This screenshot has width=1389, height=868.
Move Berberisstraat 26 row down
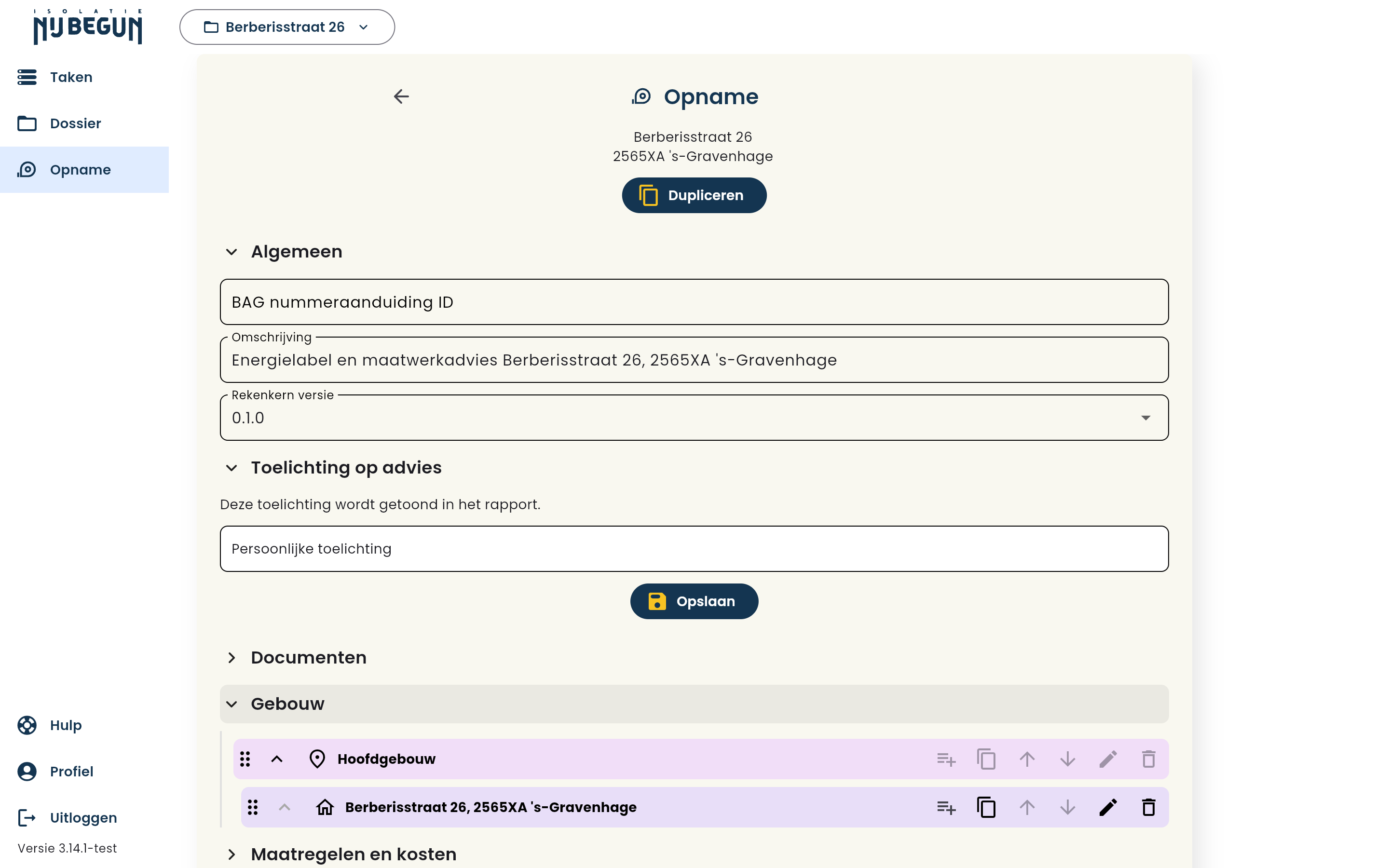pos(1067,807)
